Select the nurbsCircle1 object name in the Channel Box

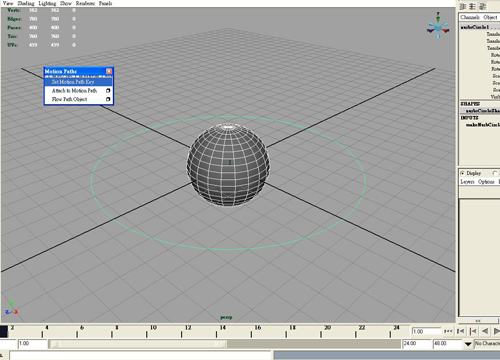pos(475,27)
